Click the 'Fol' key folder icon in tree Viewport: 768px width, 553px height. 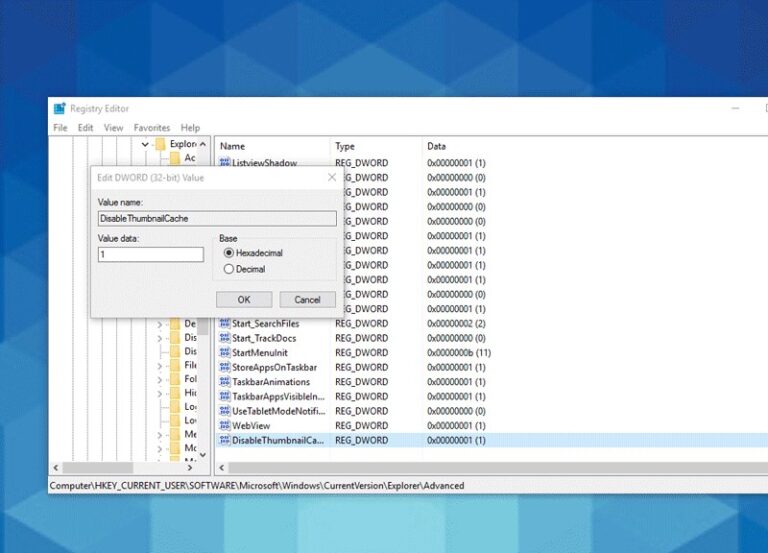coord(175,379)
